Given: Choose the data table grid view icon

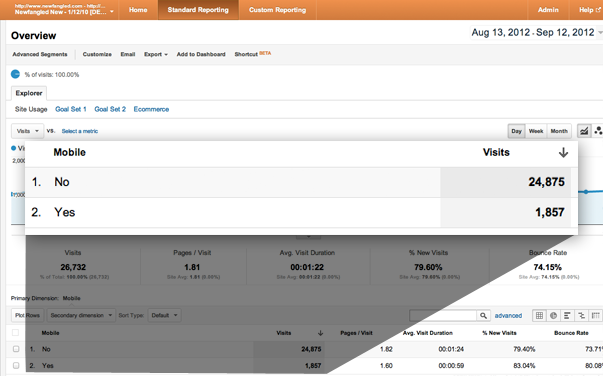Looking at the screenshot, I should (539, 316).
